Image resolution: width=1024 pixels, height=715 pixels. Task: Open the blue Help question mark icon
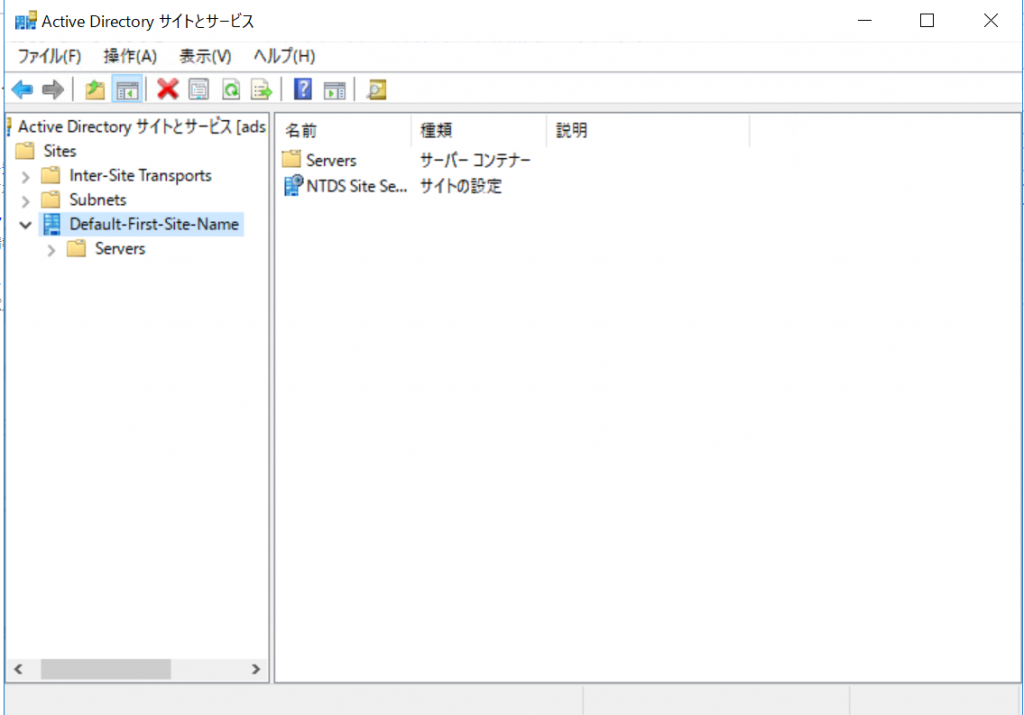coord(303,89)
